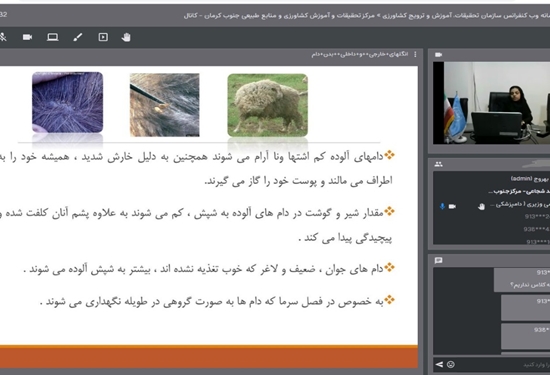
Task: Open share pod options three-dot menu
Action: point(415,54)
